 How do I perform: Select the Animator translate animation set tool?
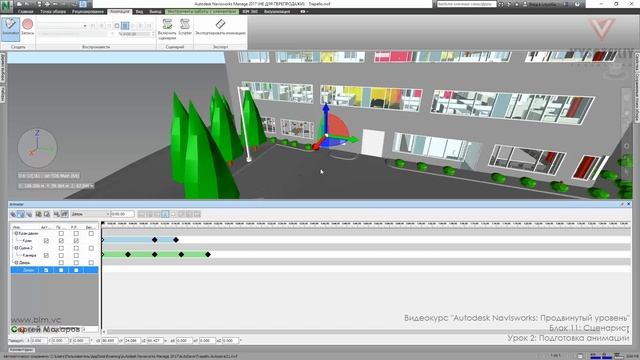(13, 214)
